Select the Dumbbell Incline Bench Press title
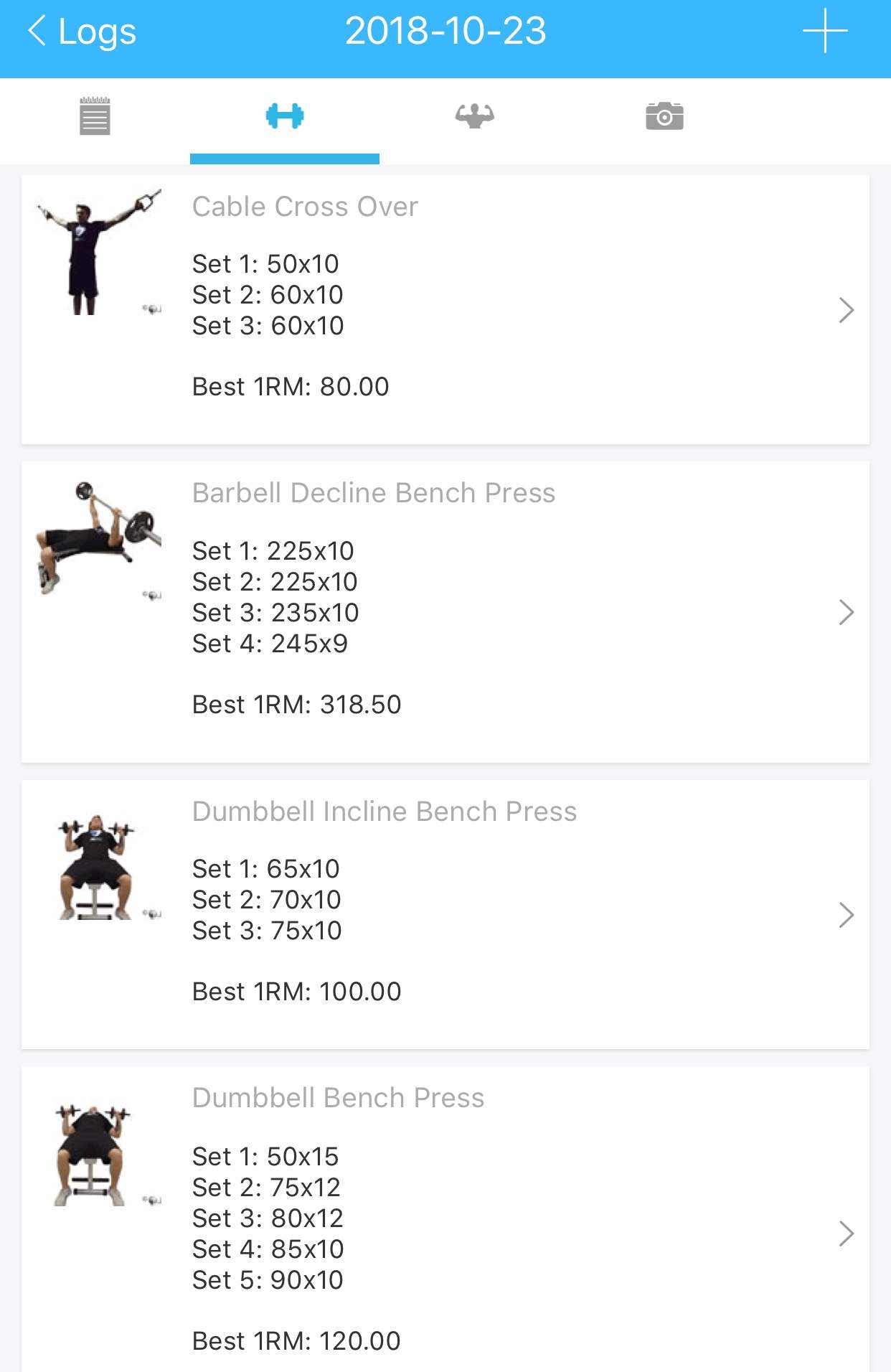 click(x=385, y=812)
